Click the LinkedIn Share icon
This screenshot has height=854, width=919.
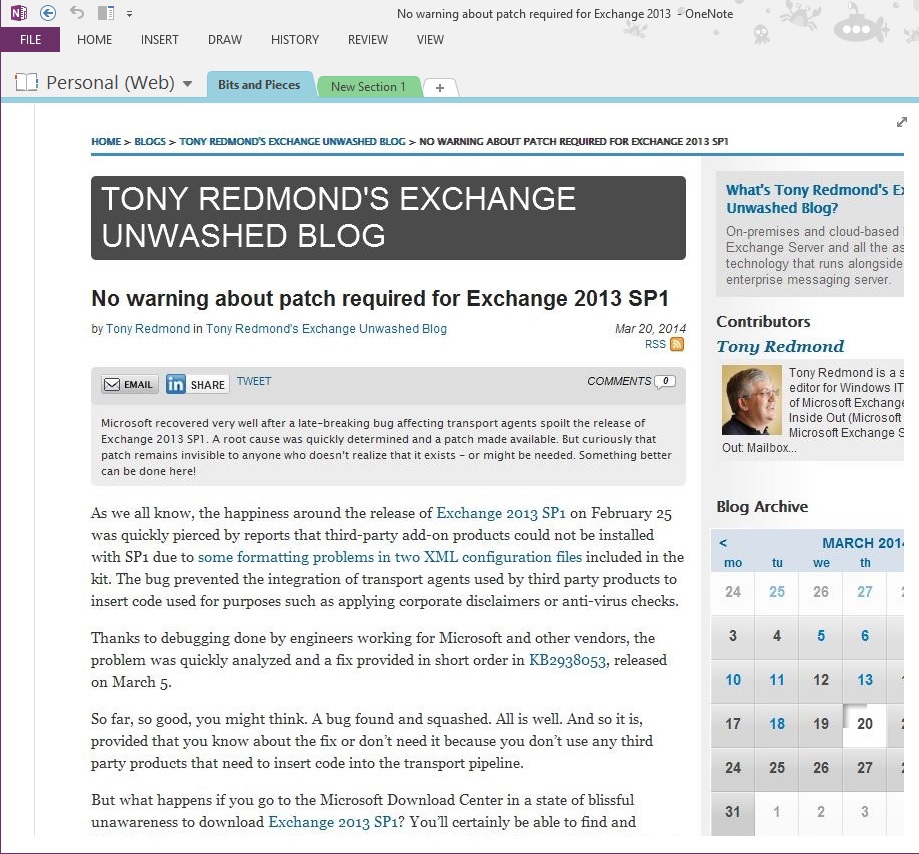(x=176, y=384)
